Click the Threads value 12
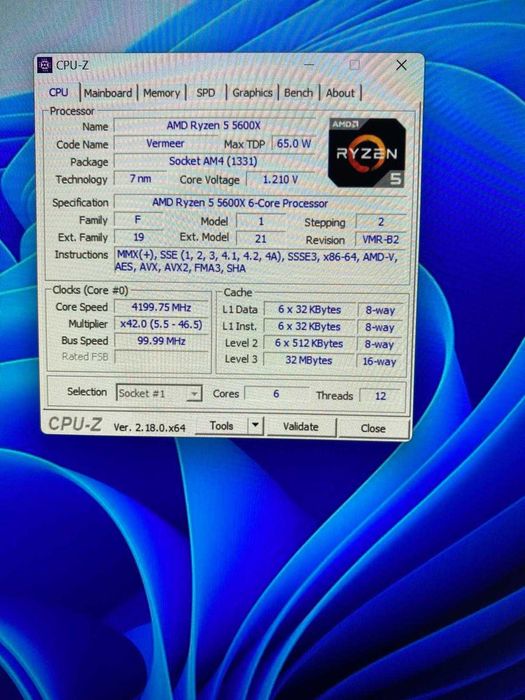 coord(380,396)
